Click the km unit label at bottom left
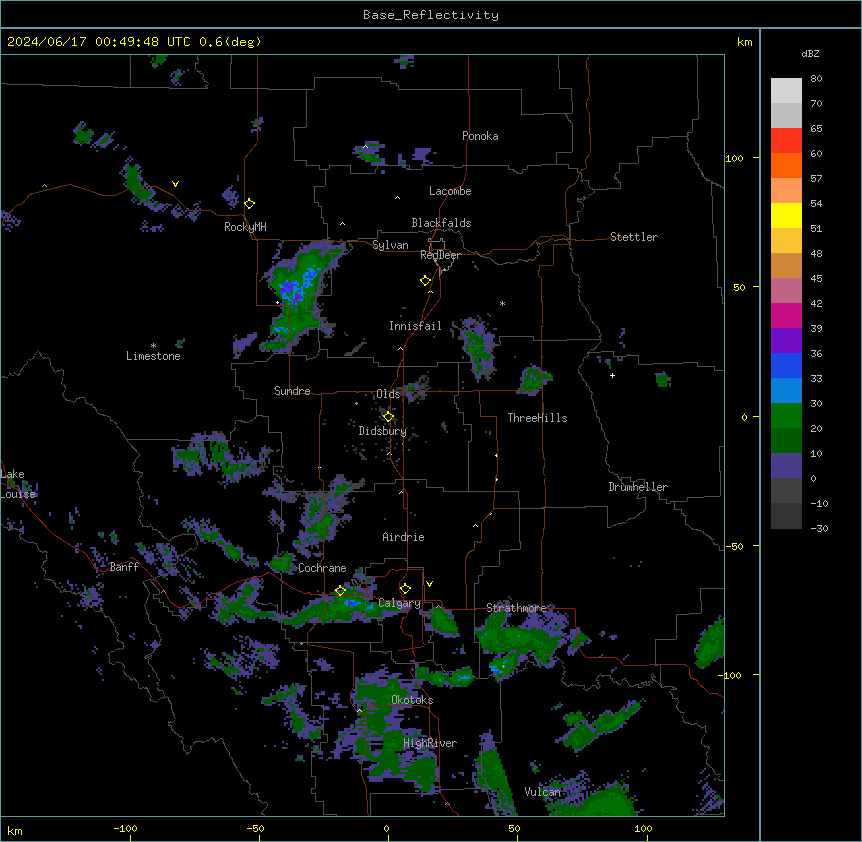Viewport: 862px width, 842px height. click(15, 830)
